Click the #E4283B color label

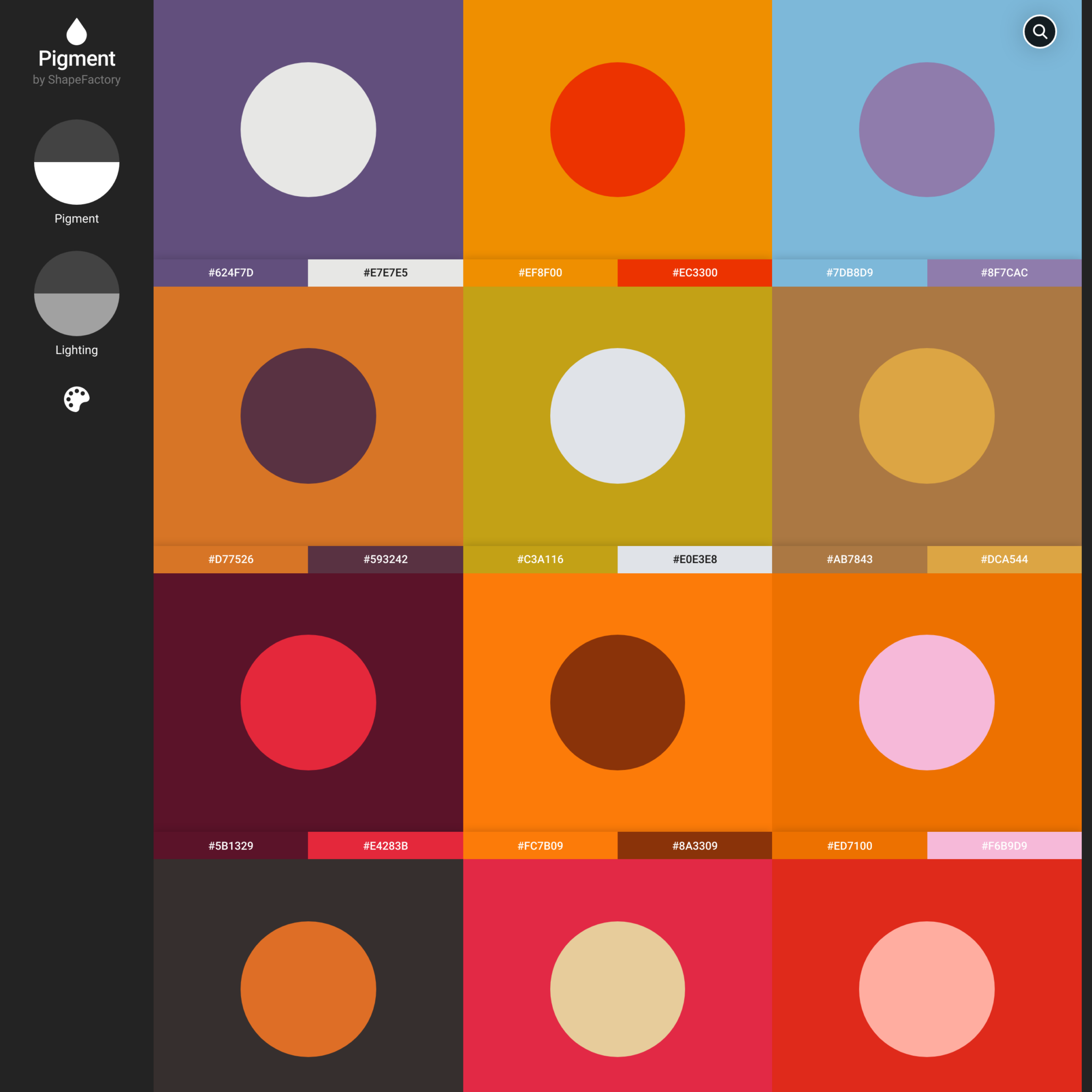point(386,846)
